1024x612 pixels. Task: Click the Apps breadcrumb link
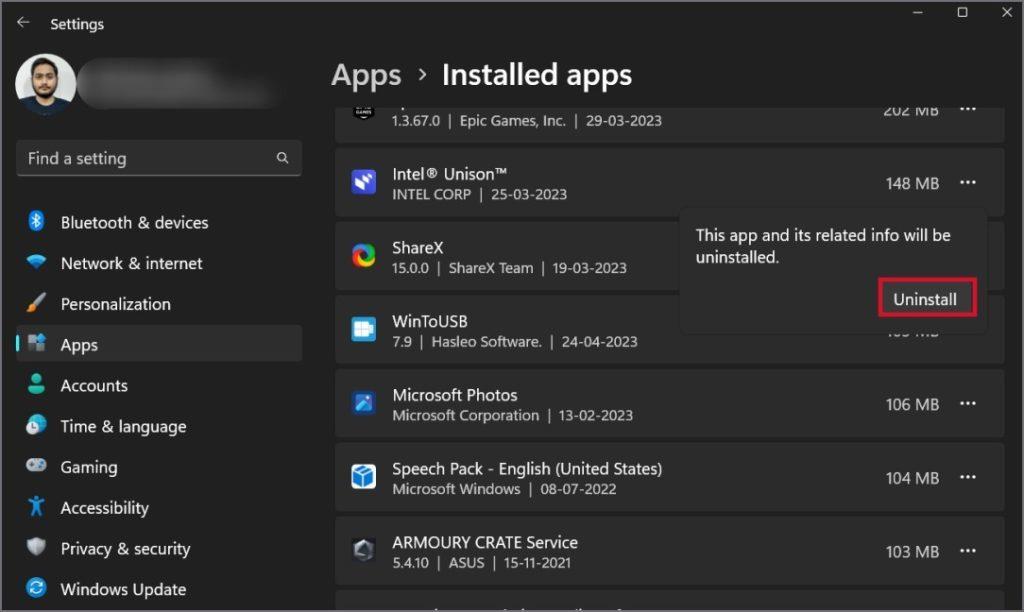pyautogui.click(x=366, y=75)
